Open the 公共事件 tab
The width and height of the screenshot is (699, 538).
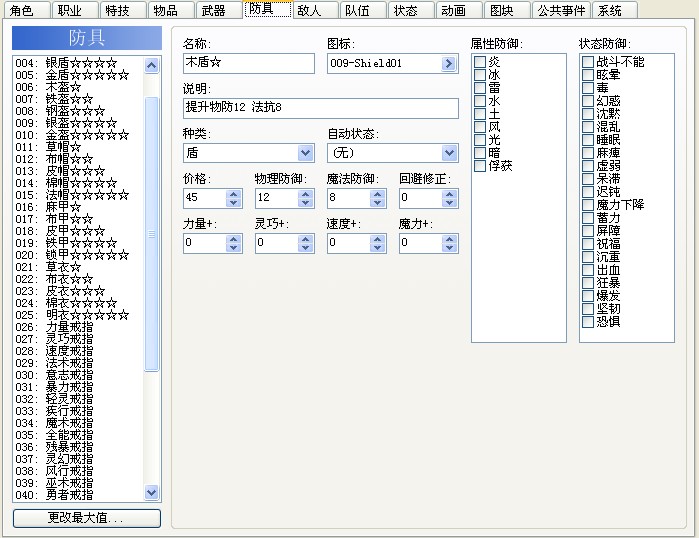pyautogui.click(x=561, y=10)
